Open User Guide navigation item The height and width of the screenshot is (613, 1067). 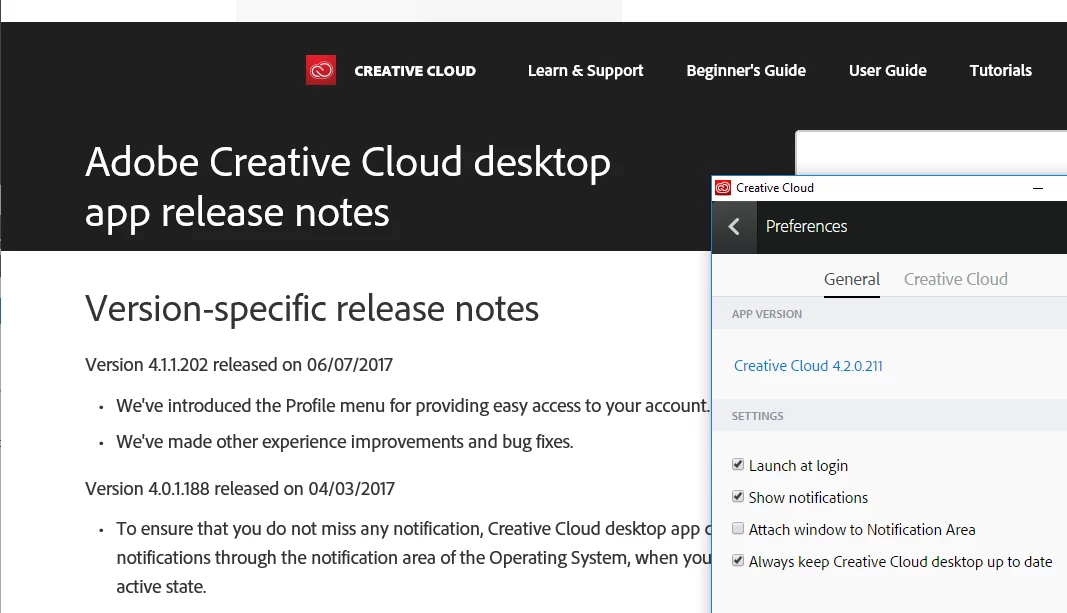pos(887,71)
